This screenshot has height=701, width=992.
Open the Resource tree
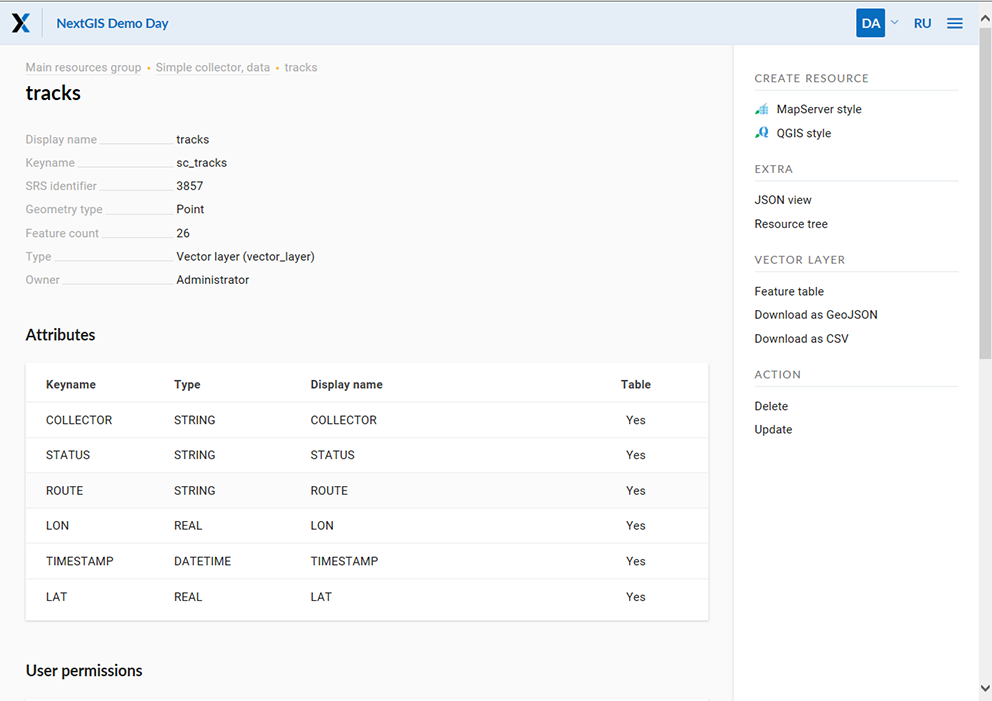791,223
